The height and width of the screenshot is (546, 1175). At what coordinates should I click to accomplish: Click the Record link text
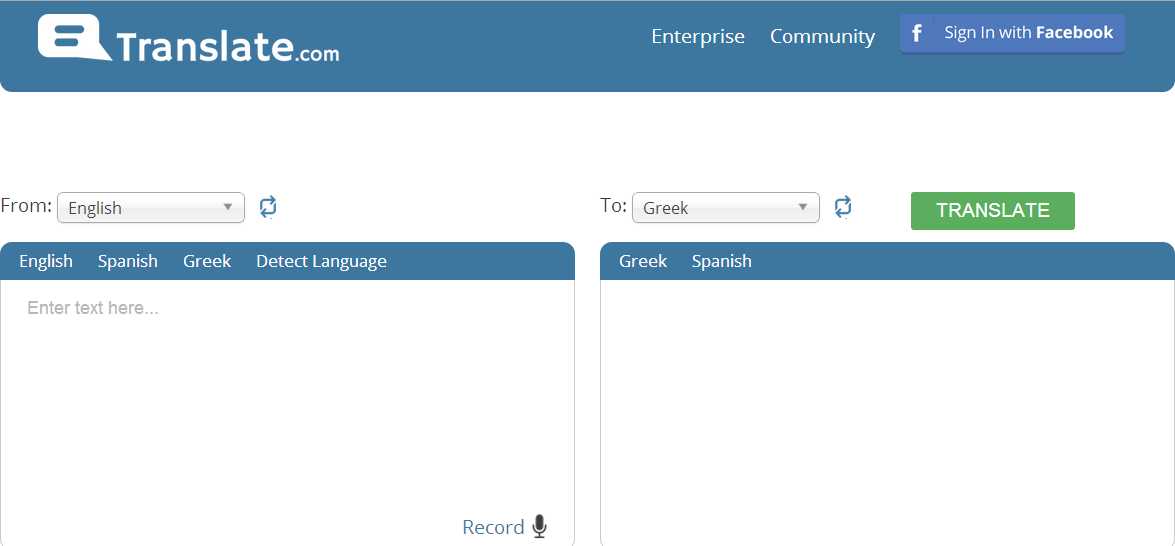[x=493, y=527]
